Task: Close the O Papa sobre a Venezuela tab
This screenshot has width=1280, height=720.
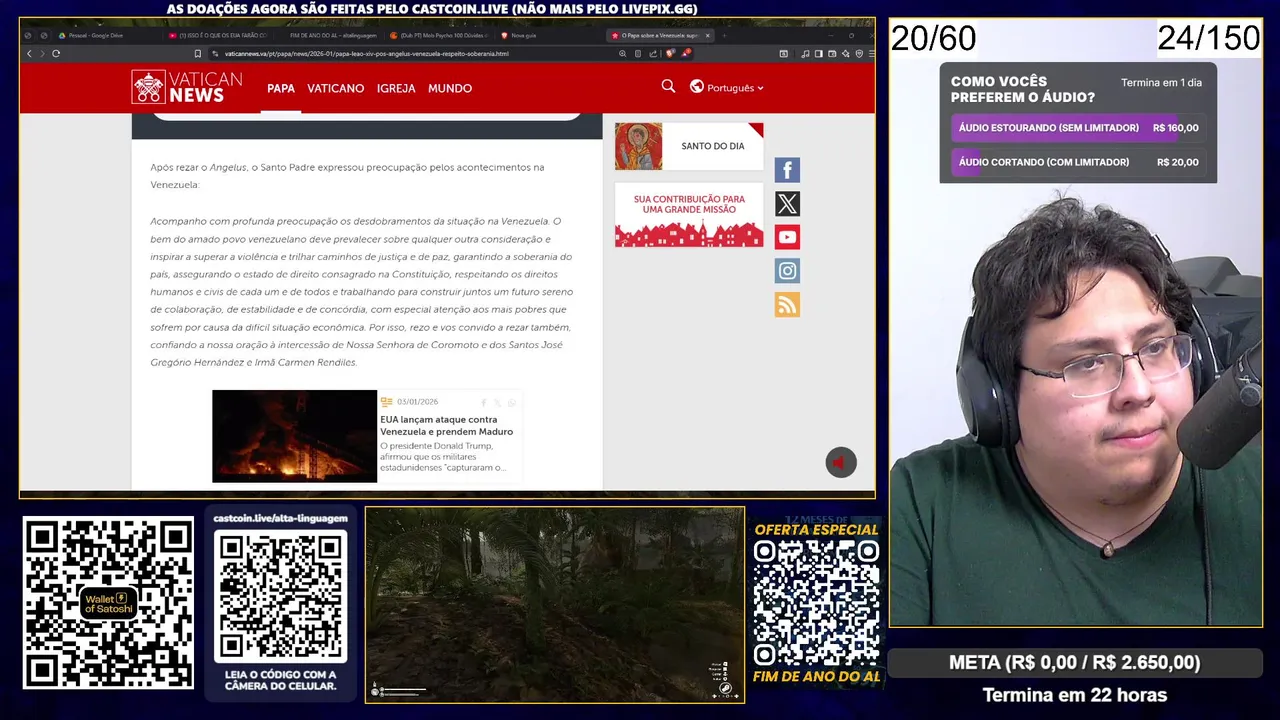Action: click(708, 35)
